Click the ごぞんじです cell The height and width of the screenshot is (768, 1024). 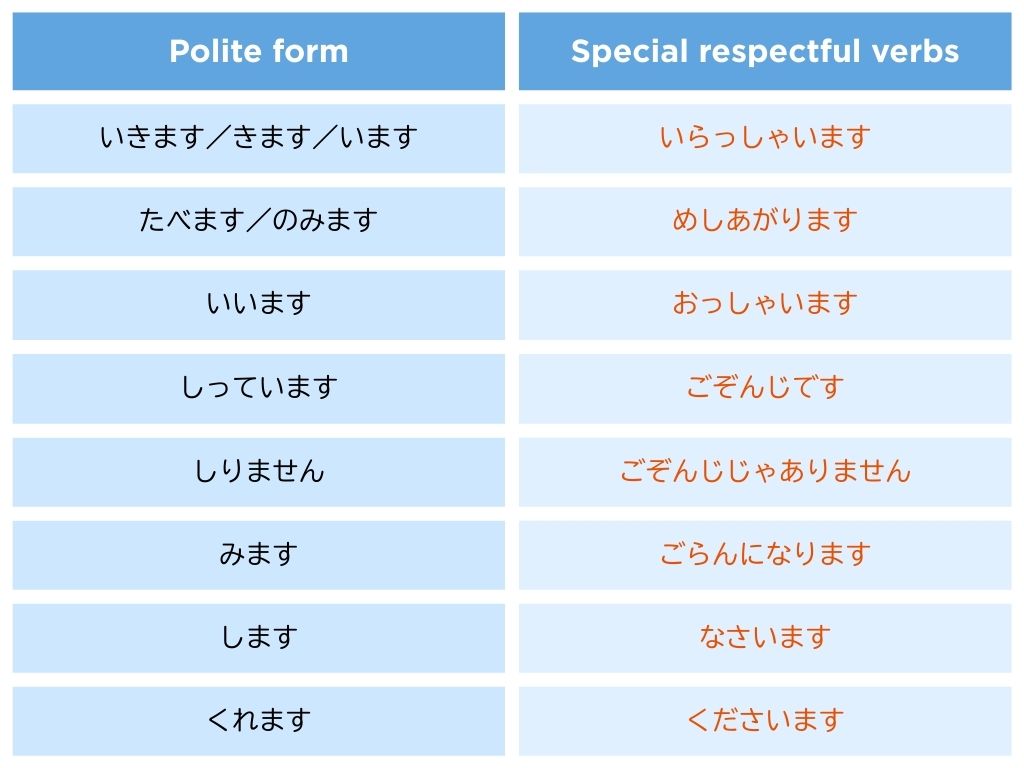pyautogui.click(x=765, y=387)
